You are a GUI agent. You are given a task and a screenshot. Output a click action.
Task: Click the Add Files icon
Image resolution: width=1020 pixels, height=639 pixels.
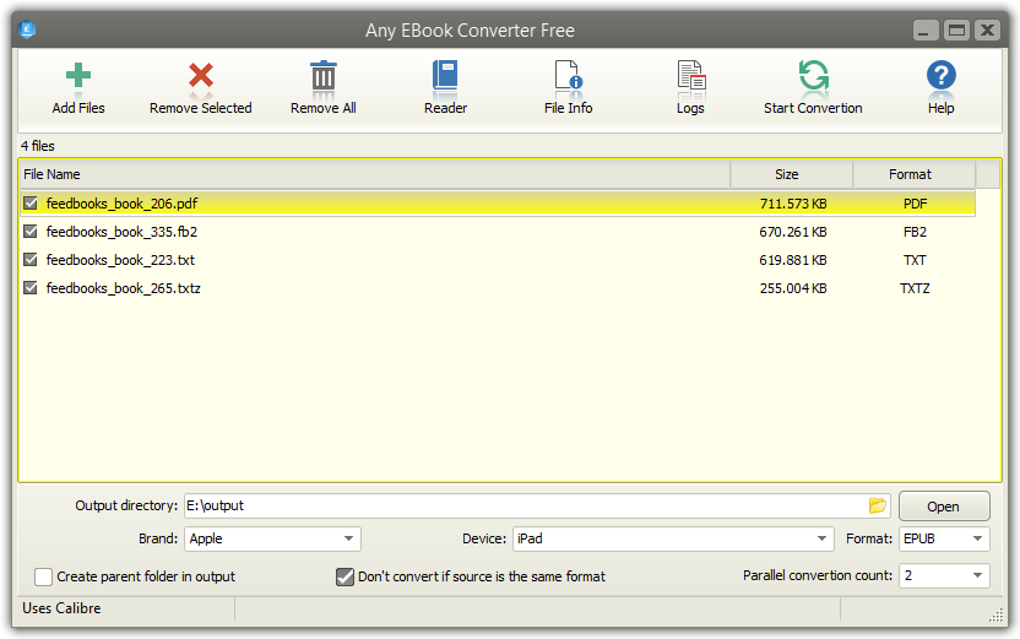[x=77, y=75]
